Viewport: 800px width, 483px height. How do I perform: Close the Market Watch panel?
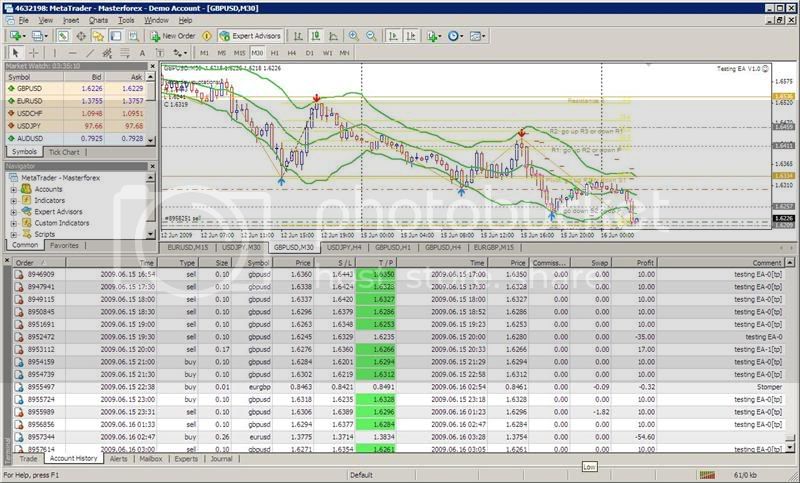point(152,66)
